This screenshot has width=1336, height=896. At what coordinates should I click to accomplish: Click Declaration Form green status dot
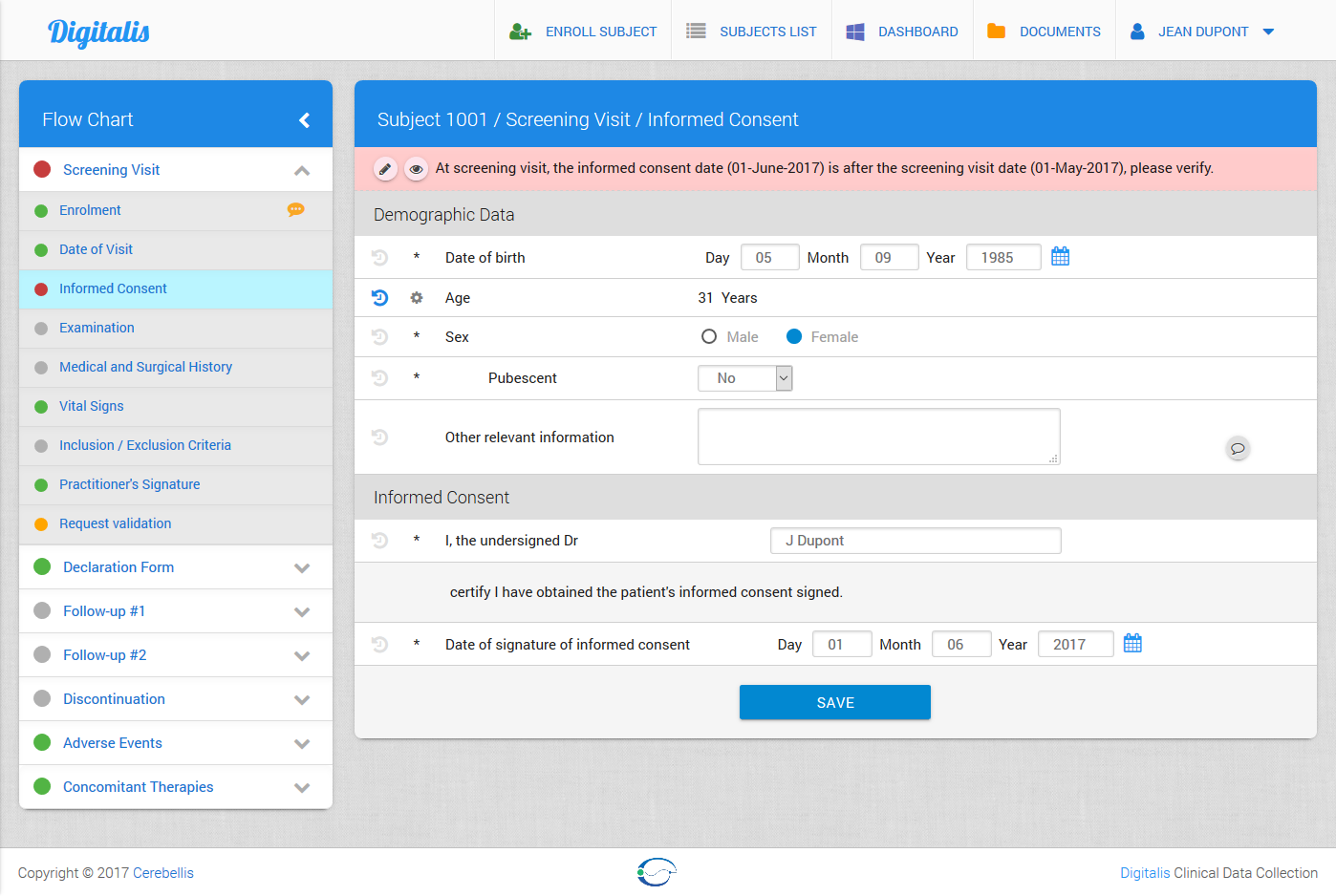(x=42, y=567)
